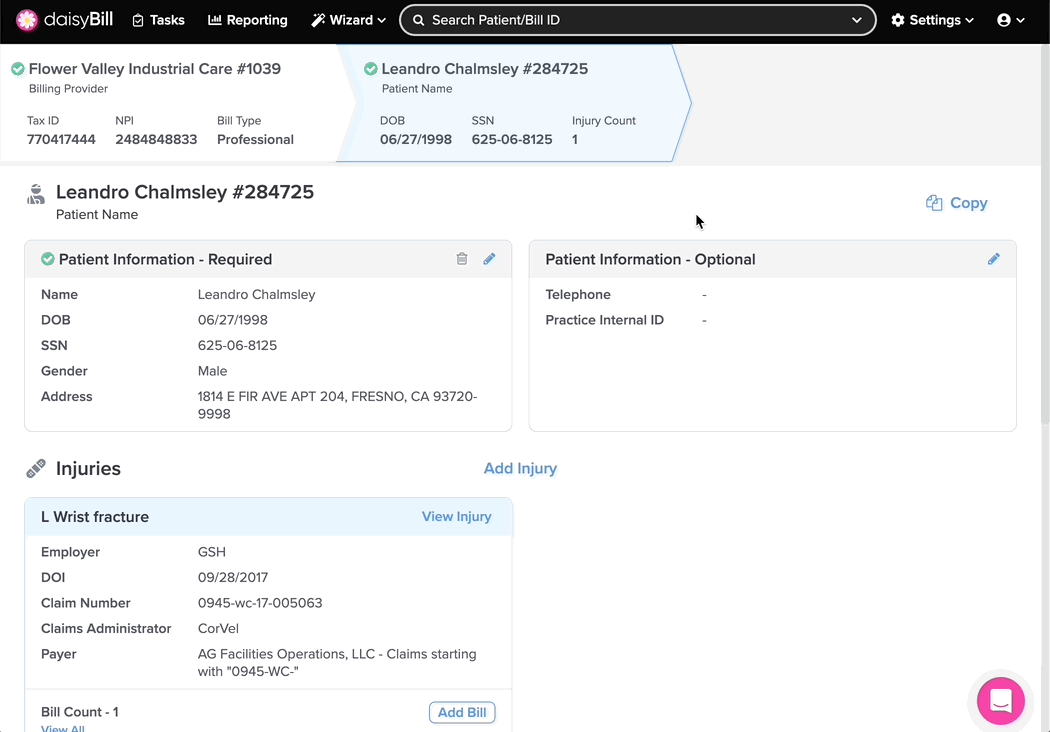
Task: Click the Add Injury link
Action: point(520,468)
